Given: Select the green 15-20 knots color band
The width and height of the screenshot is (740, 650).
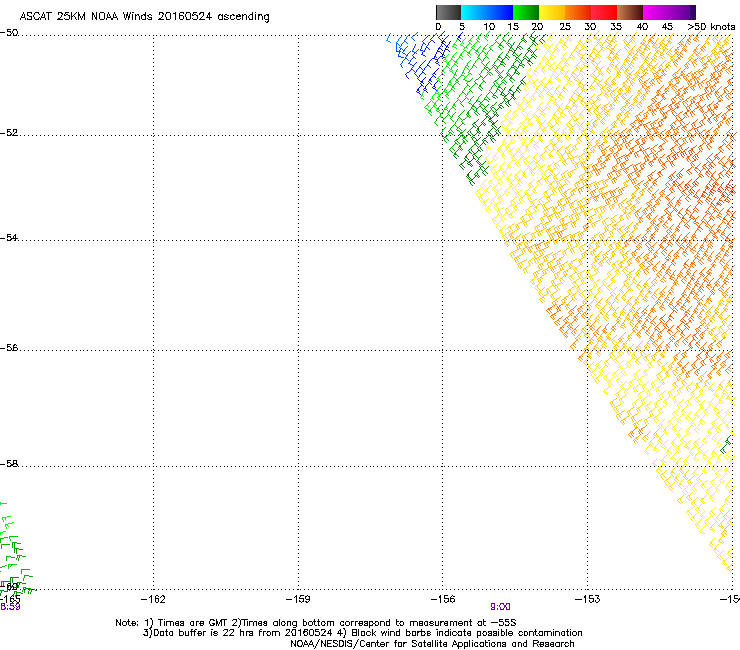Looking at the screenshot, I should (526, 12).
